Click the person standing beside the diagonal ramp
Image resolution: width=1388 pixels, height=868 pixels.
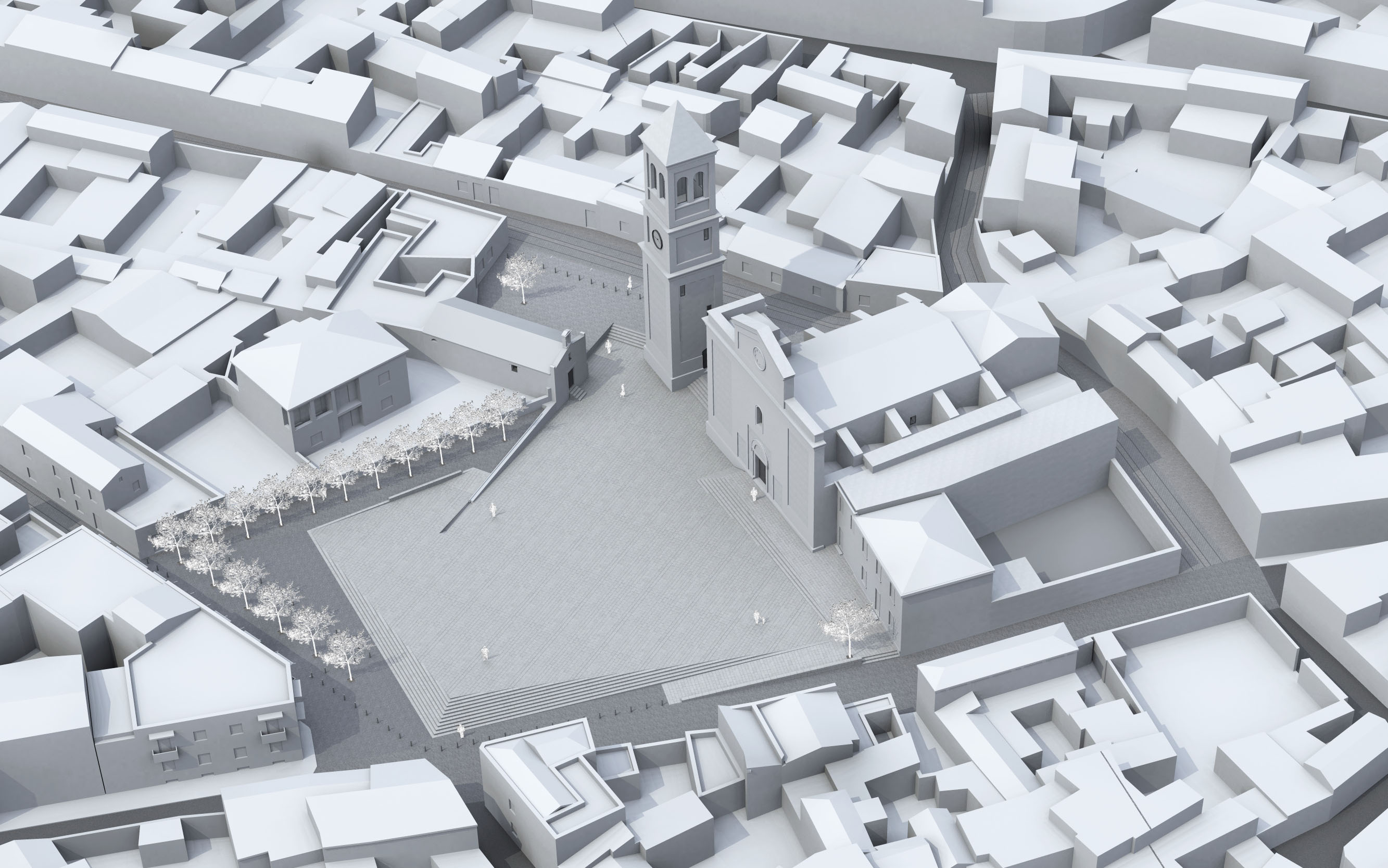coord(493,510)
